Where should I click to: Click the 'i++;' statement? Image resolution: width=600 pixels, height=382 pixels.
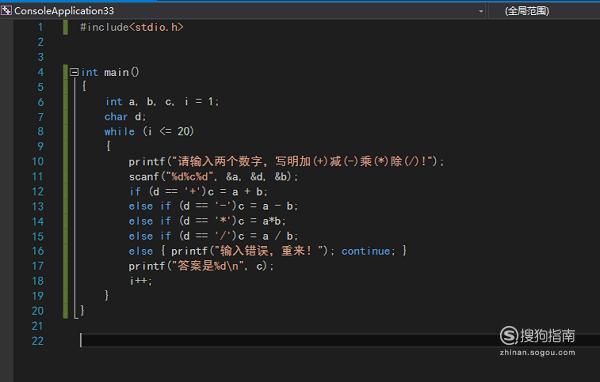pyautogui.click(x=141, y=281)
